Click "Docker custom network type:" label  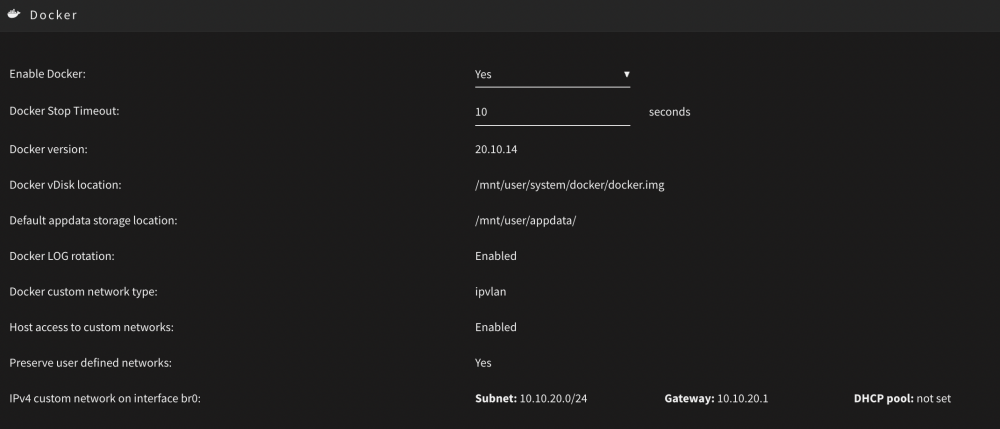coord(84,292)
